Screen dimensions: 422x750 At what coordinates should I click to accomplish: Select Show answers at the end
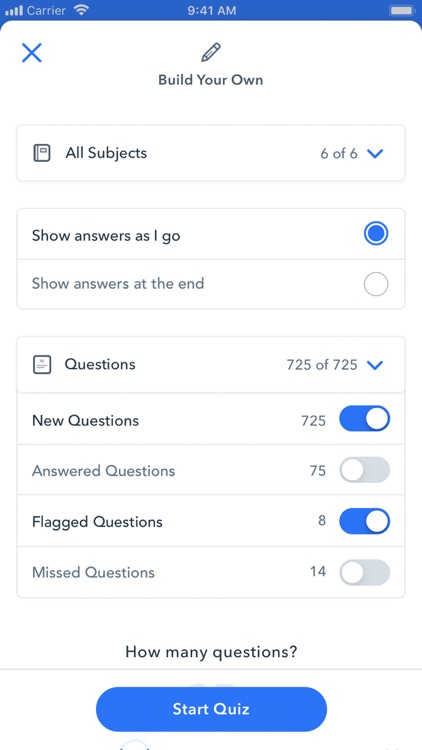(x=211, y=284)
